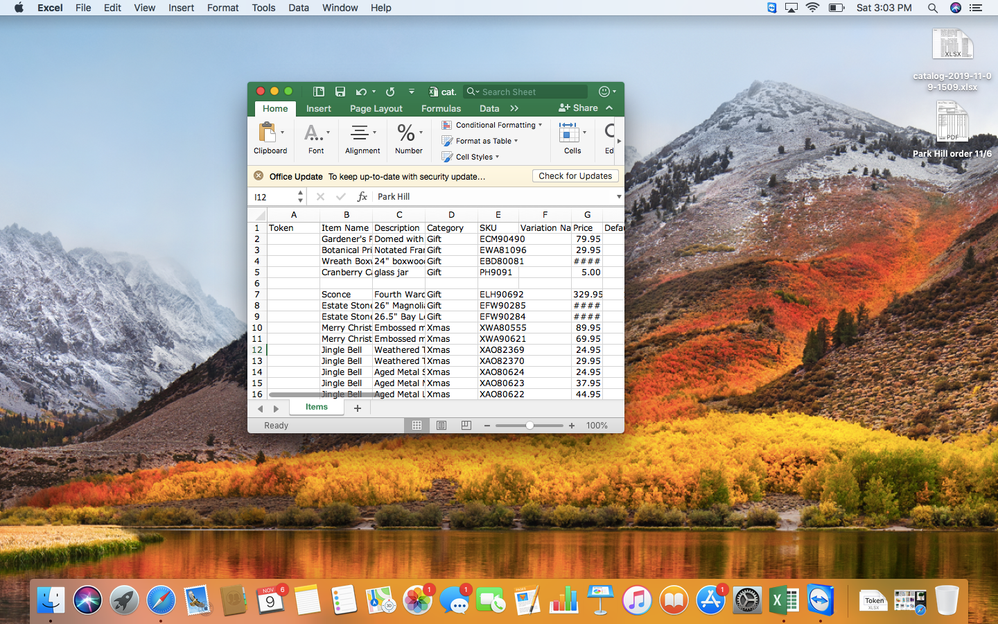Click the Save icon in title bar
Image resolution: width=998 pixels, height=624 pixels.
click(340, 91)
